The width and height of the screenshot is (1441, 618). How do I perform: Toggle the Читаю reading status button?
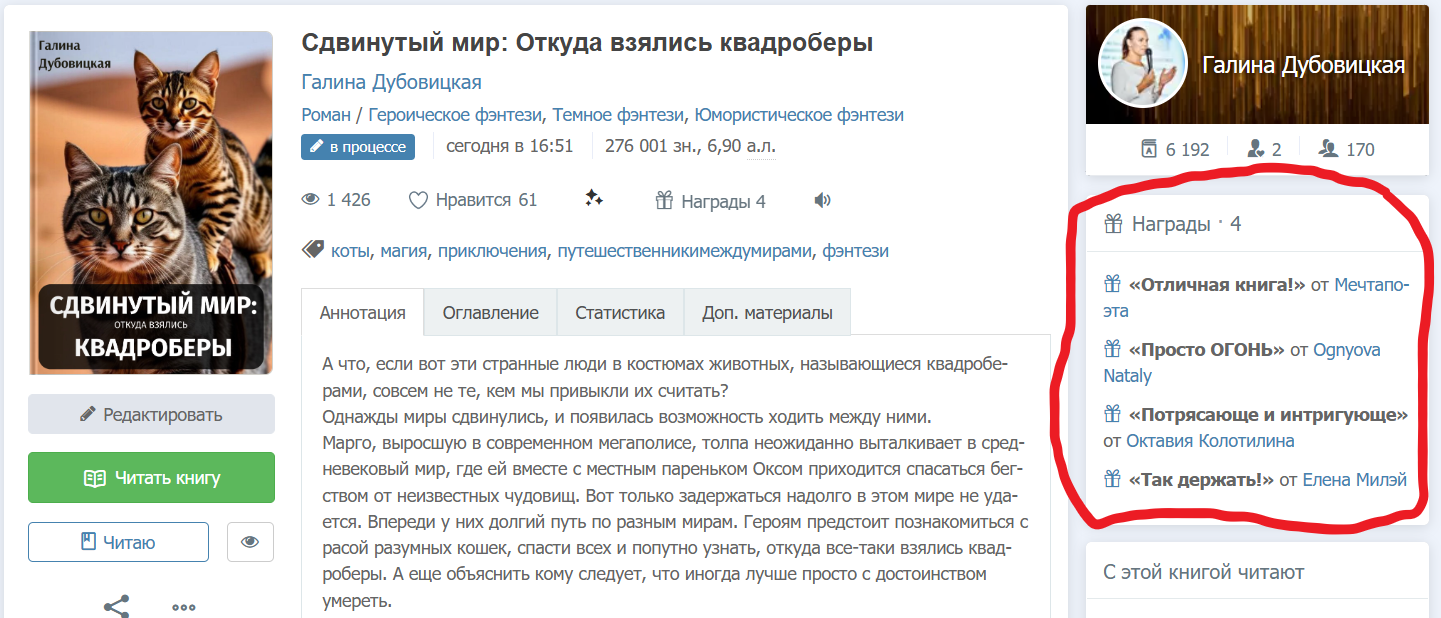coord(118,542)
